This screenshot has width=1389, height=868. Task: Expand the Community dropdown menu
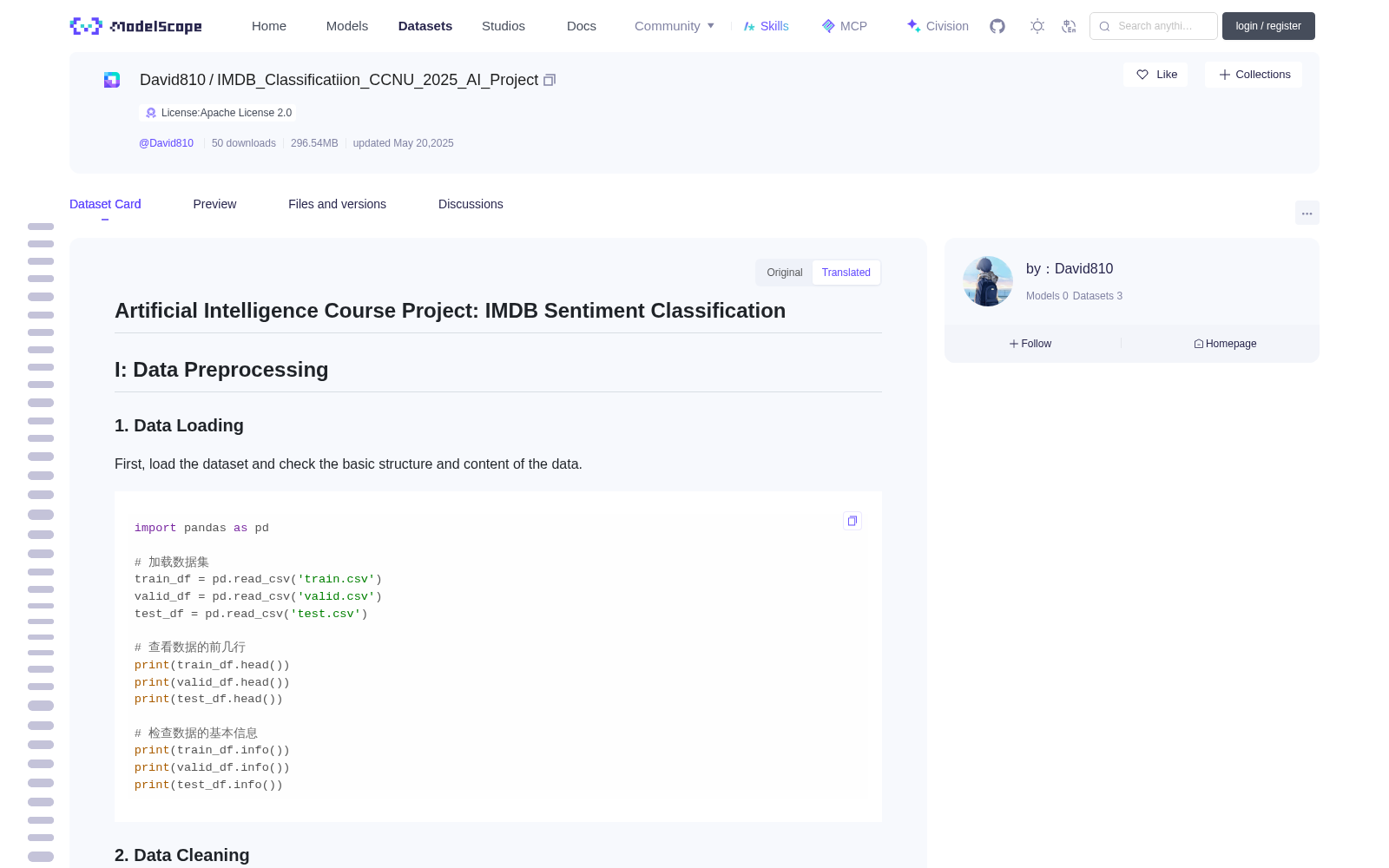[675, 26]
